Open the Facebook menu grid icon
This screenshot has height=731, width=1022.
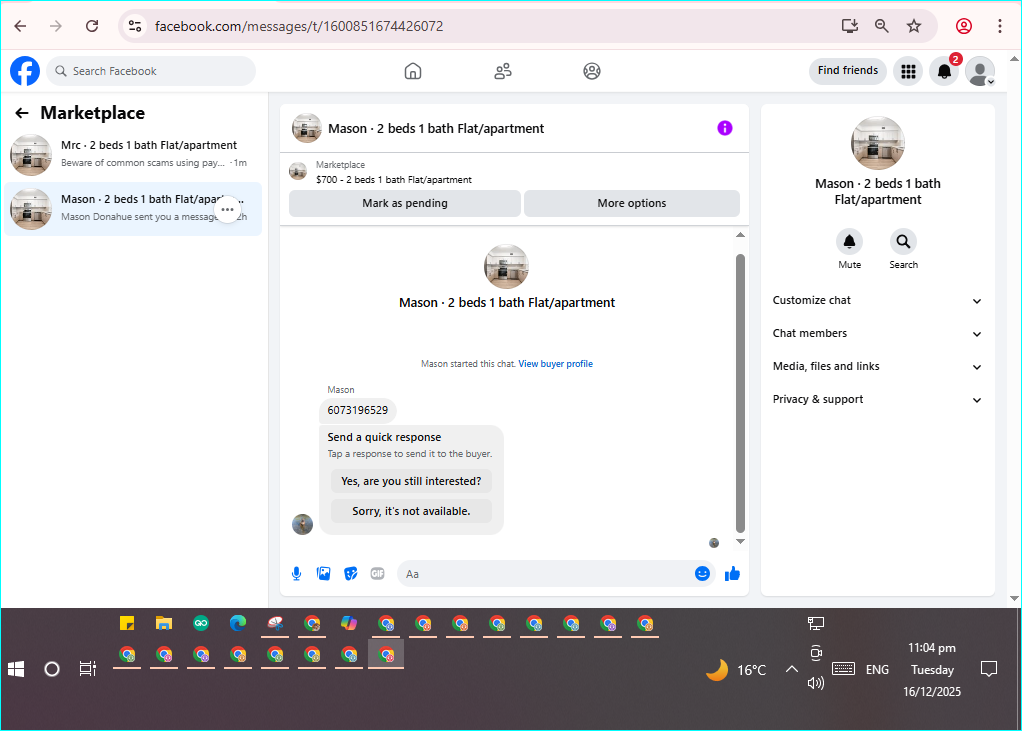[909, 71]
